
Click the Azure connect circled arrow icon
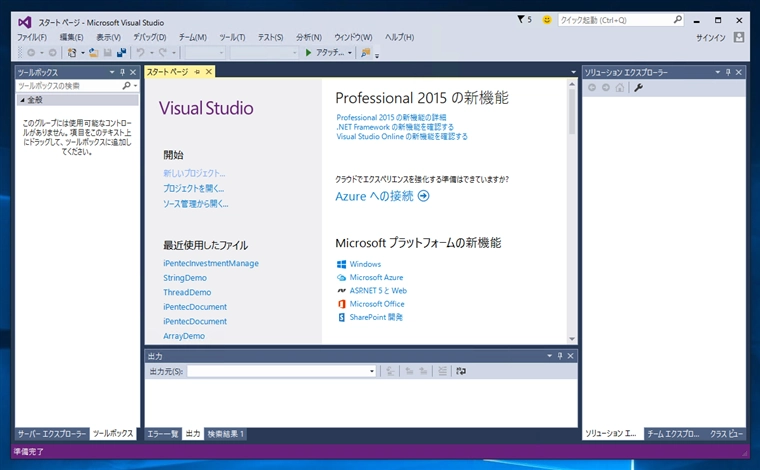424,196
